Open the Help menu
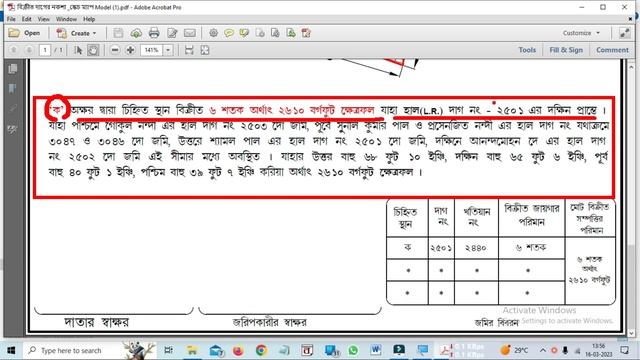 click(x=89, y=19)
